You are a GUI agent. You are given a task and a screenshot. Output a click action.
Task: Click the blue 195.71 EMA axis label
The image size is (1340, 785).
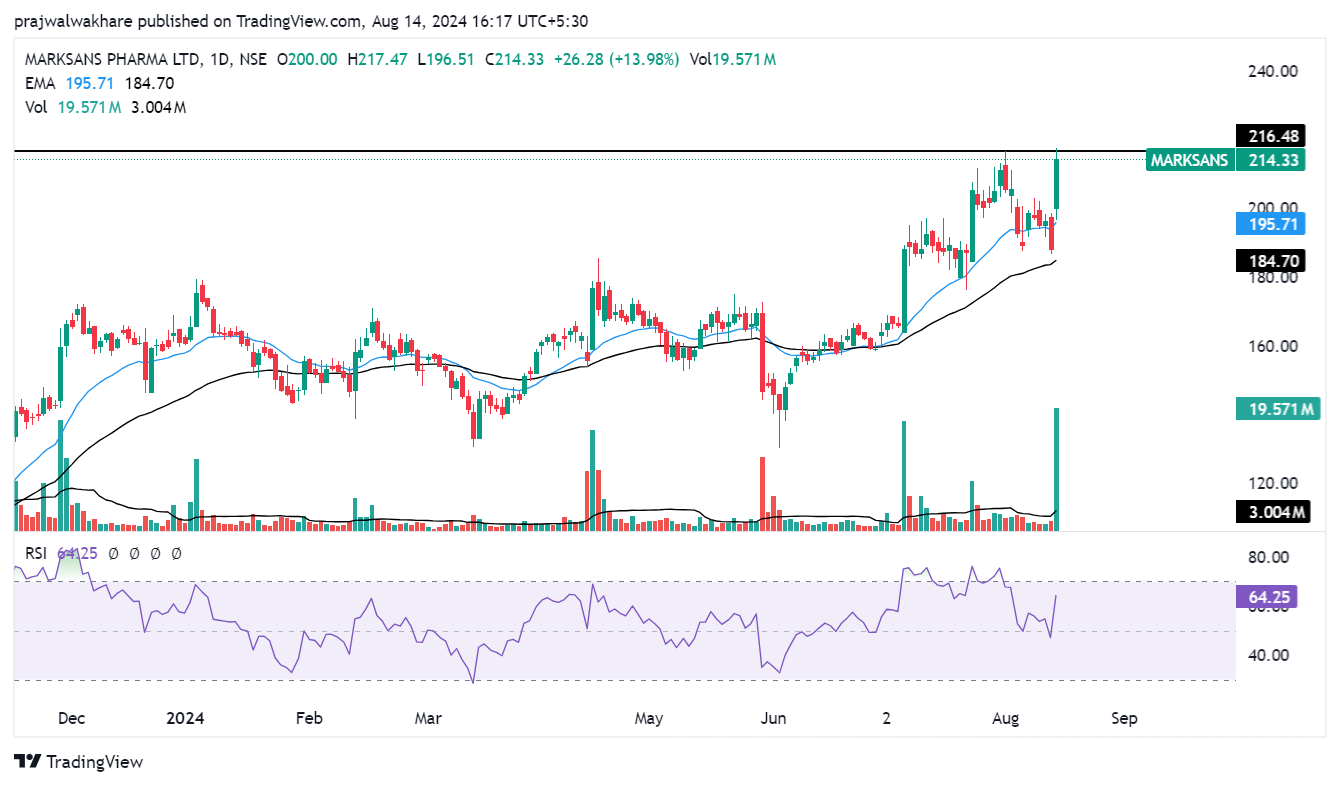coord(1269,224)
